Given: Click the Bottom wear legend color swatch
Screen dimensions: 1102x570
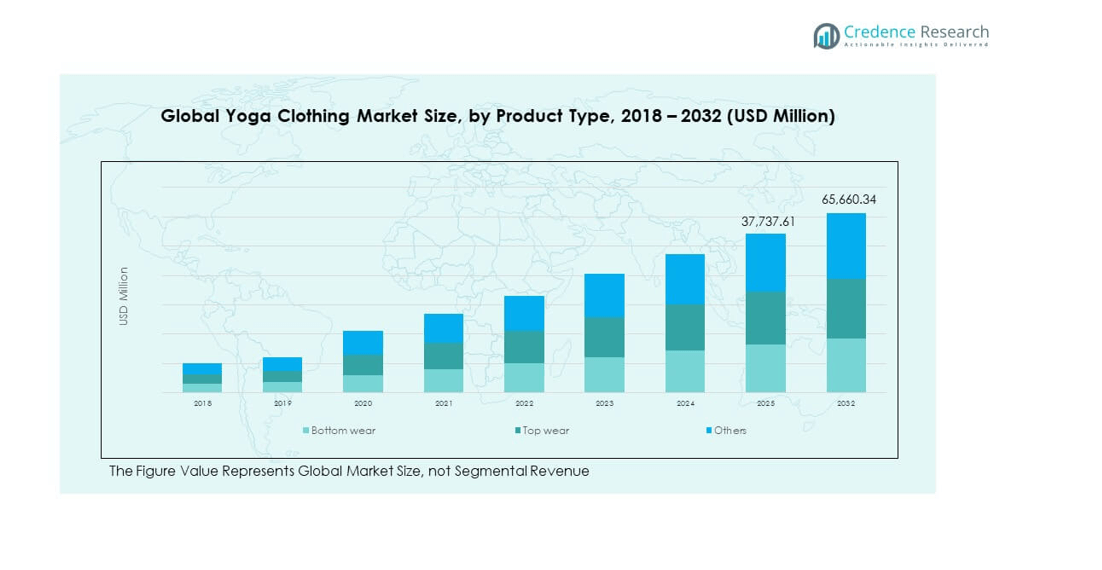Looking at the screenshot, I should click(x=306, y=431).
